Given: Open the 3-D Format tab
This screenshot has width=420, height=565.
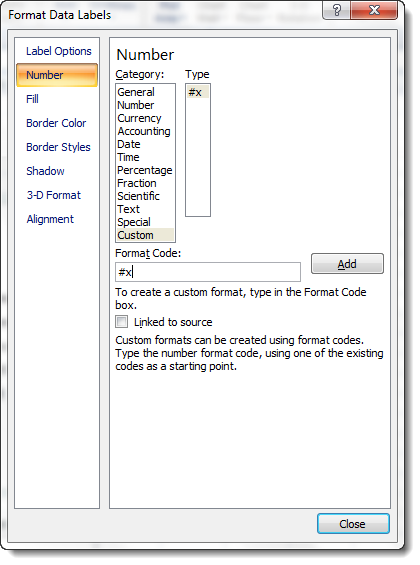Looking at the screenshot, I should (x=54, y=195).
